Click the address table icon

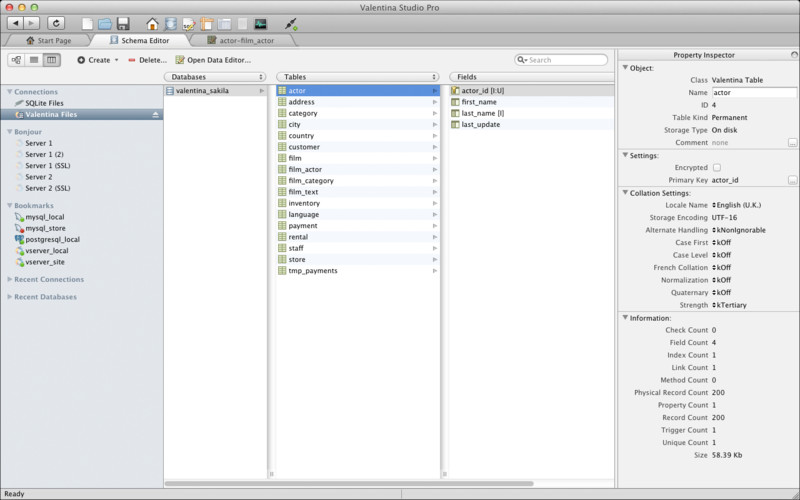pos(282,102)
